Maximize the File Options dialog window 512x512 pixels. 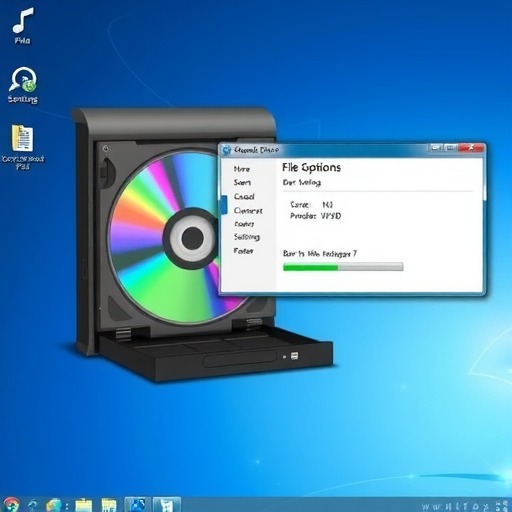tap(450, 147)
